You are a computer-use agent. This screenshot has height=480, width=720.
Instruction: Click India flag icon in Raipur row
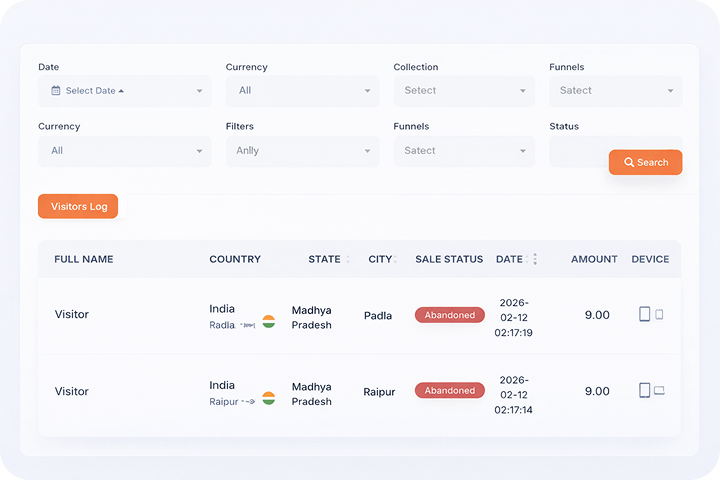coord(268,398)
